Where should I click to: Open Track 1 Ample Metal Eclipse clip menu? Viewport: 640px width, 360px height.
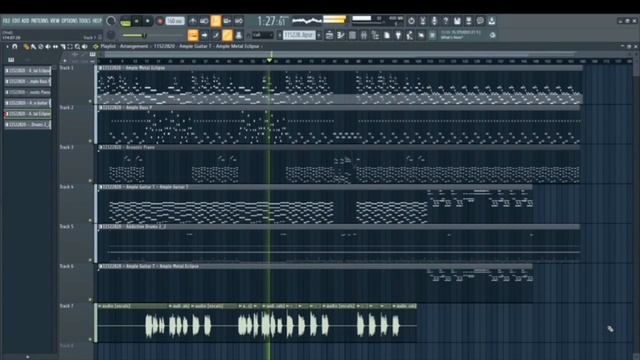[100, 68]
